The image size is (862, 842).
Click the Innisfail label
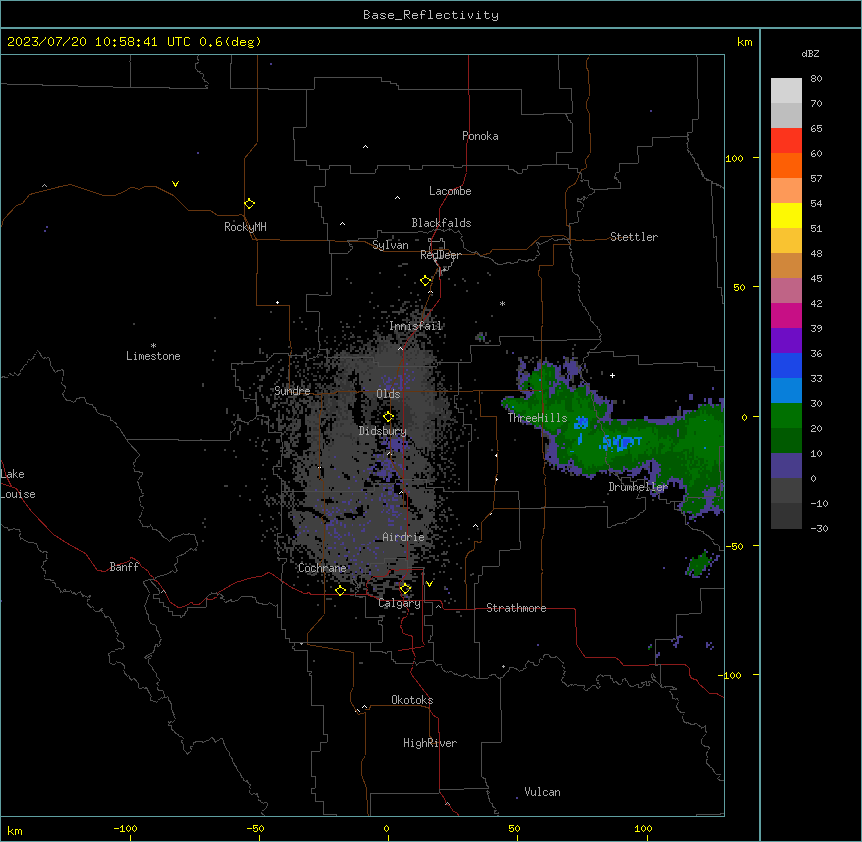pyautogui.click(x=415, y=326)
